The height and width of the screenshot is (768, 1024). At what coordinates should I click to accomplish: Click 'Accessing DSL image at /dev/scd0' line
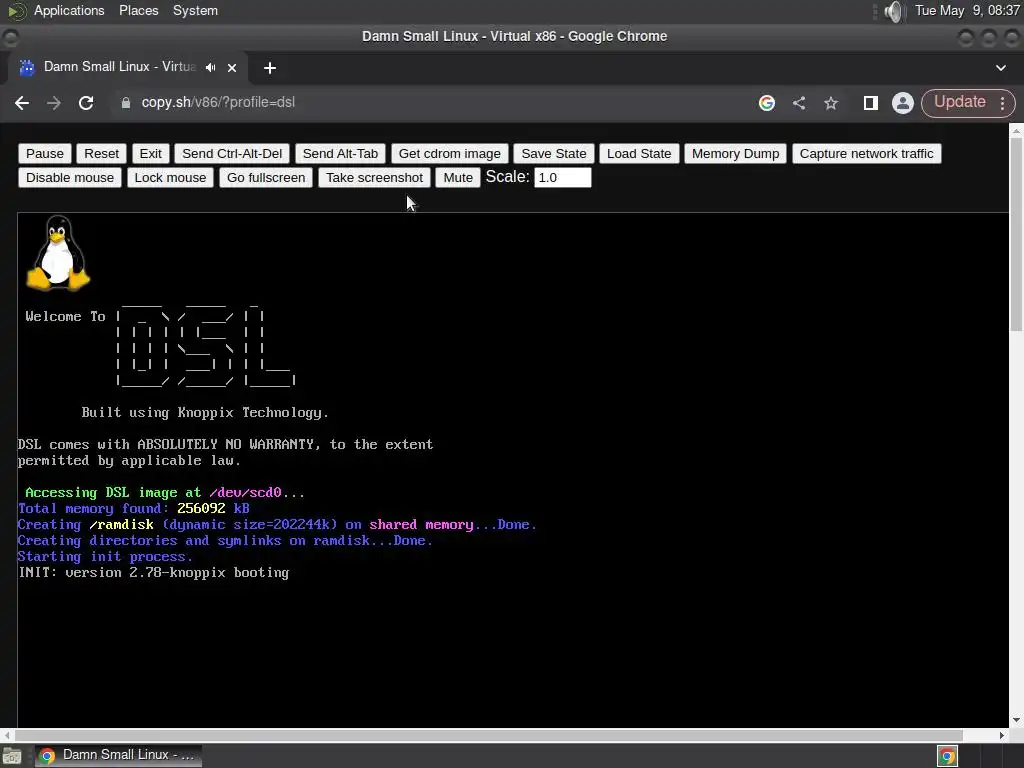pyautogui.click(x=165, y=492)
